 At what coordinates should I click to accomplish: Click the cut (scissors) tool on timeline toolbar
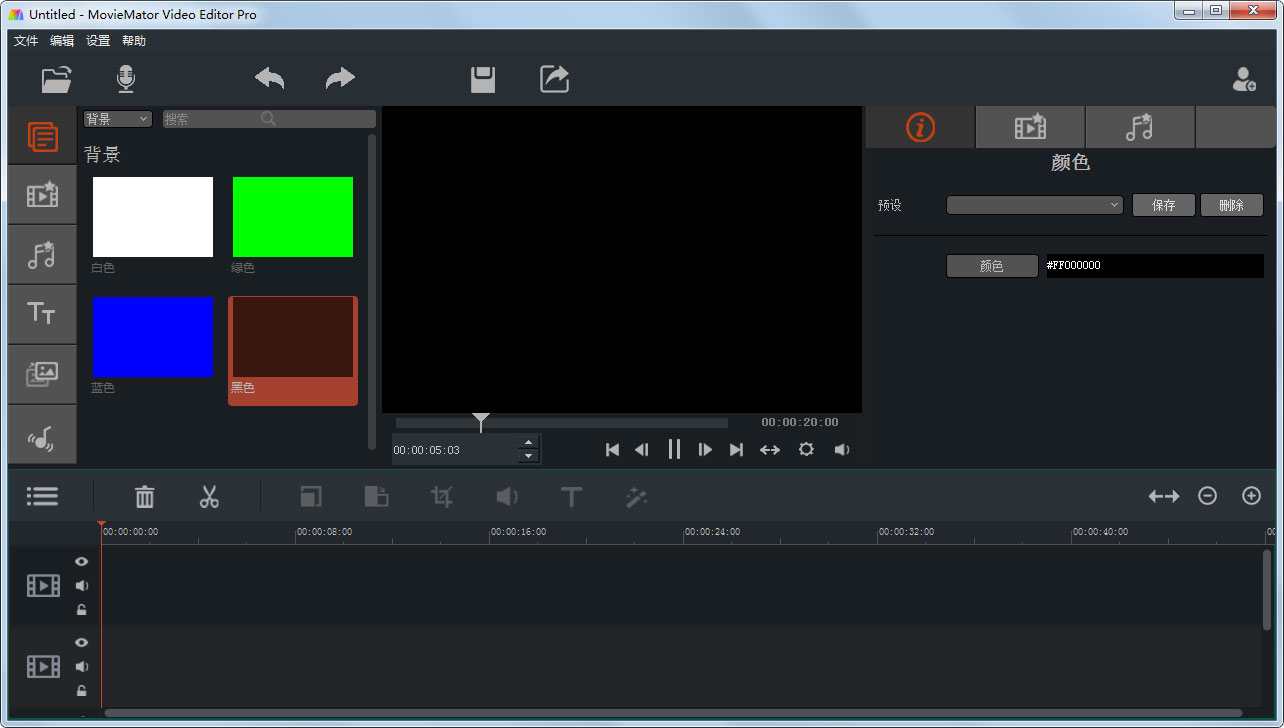click(209, 496)
